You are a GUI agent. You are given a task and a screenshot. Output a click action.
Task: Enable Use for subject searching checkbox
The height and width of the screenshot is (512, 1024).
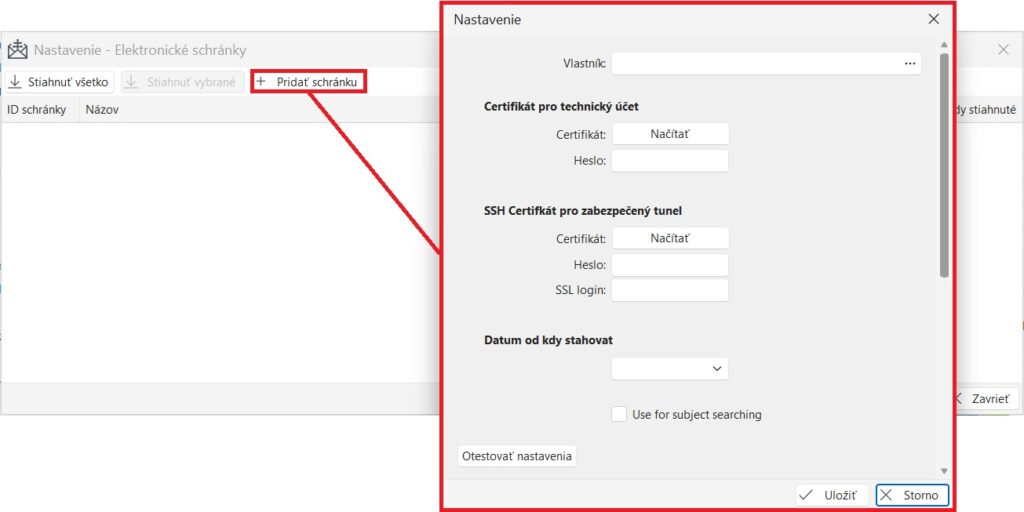point(619,414)
